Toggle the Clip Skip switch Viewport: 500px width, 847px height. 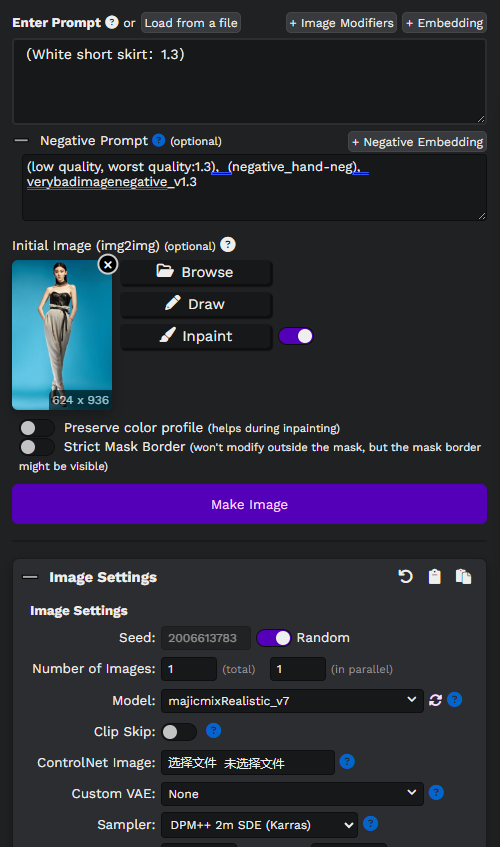click(179, 732)
